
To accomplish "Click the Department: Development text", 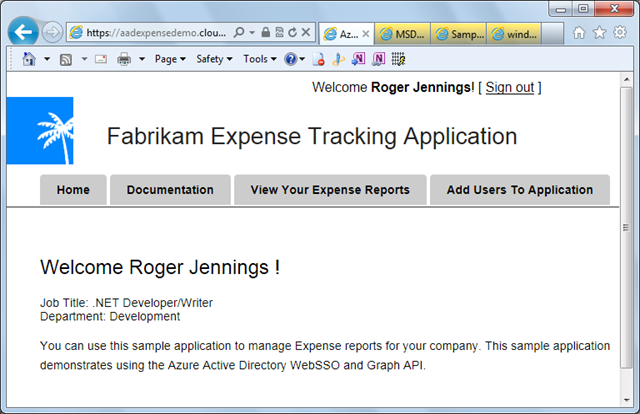I will coord(110,316).
